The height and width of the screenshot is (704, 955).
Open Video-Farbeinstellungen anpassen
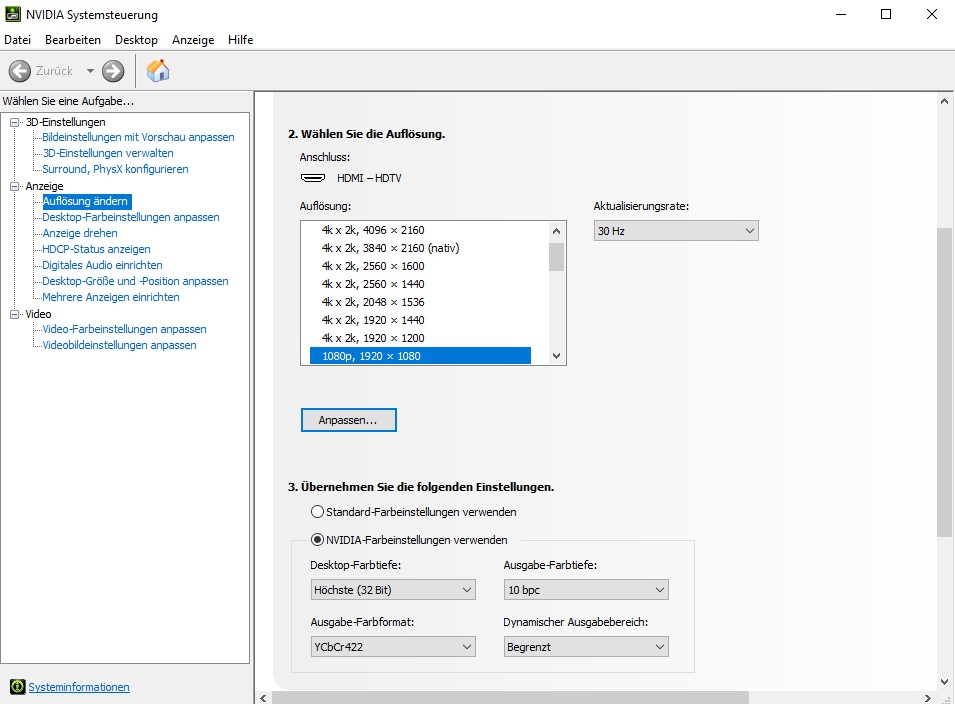click(124, 329)
